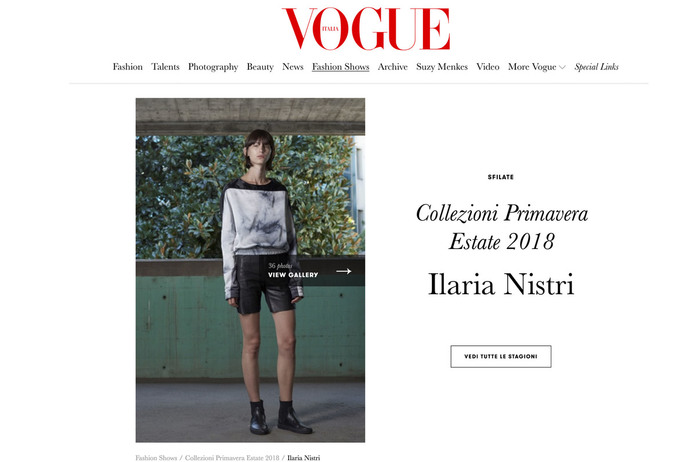Select the Fashion Shows nav item

pyautogui.click(x=340, y=67)
